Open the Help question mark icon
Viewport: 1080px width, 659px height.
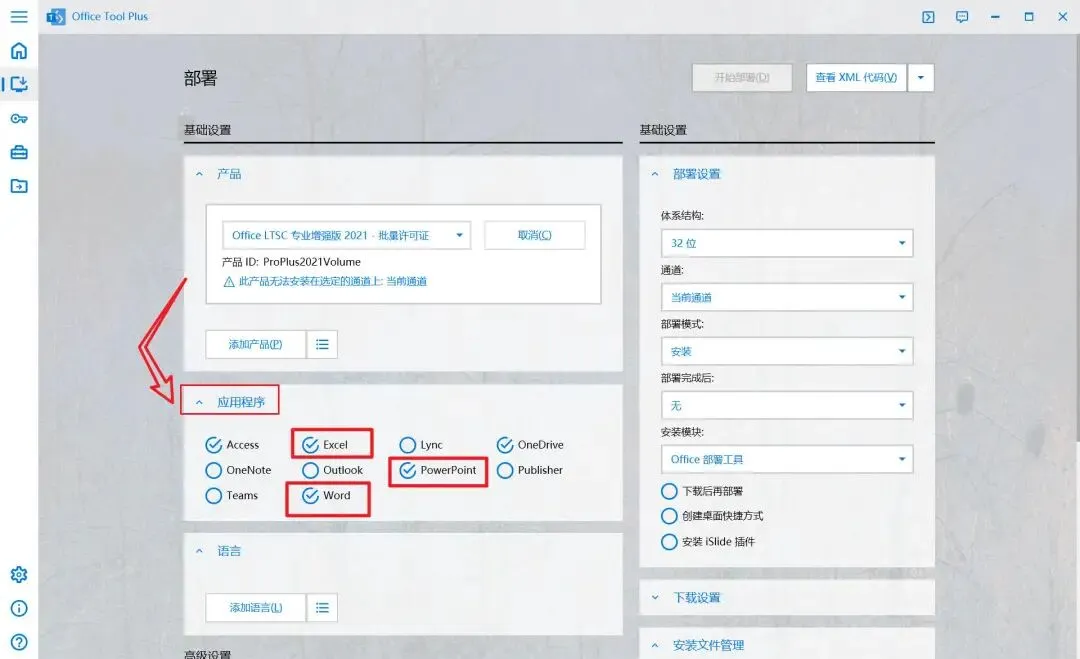tap(19, 642)
